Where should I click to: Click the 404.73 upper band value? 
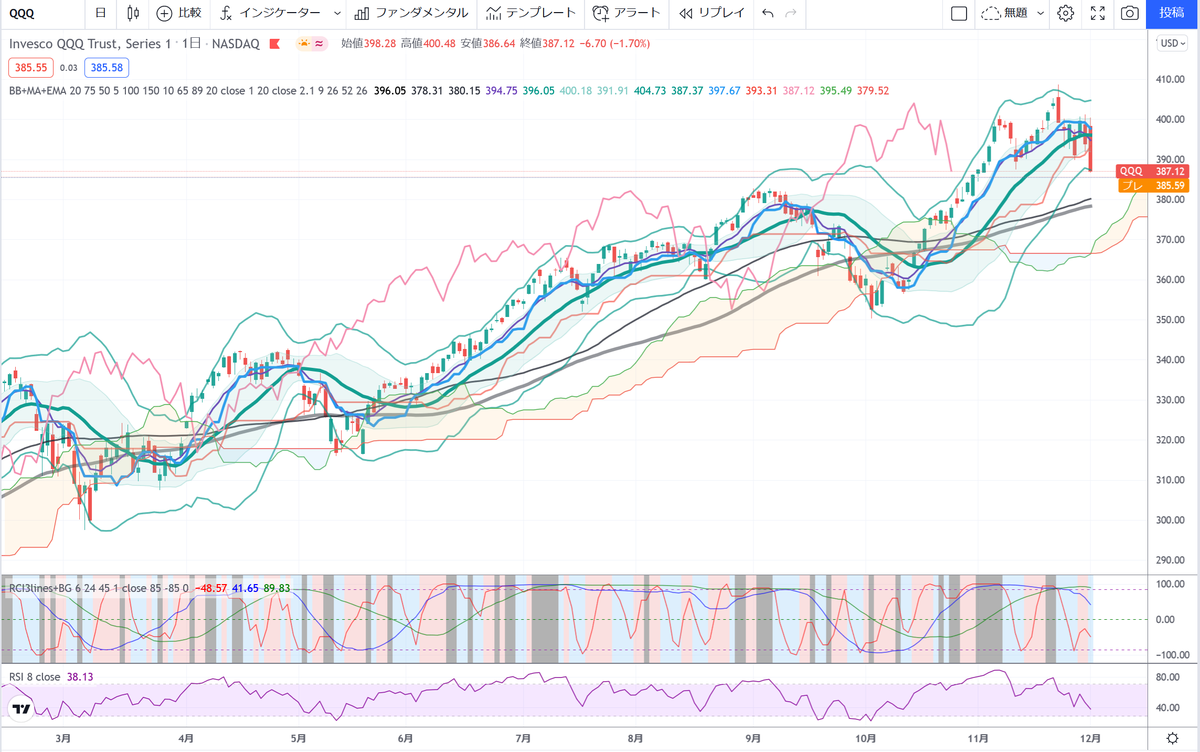(x=650, y=91)
